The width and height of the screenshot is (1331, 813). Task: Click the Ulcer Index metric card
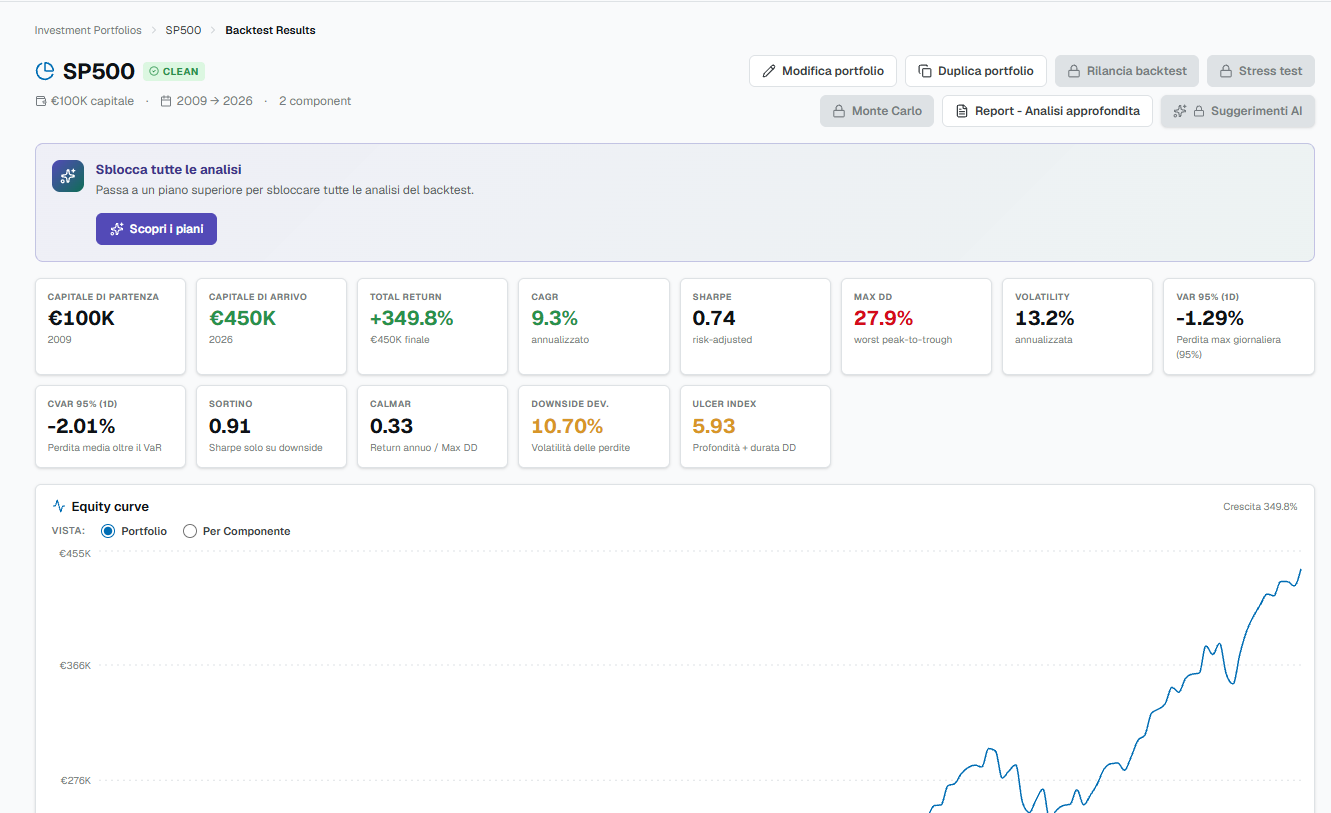[x=755, y=426]
